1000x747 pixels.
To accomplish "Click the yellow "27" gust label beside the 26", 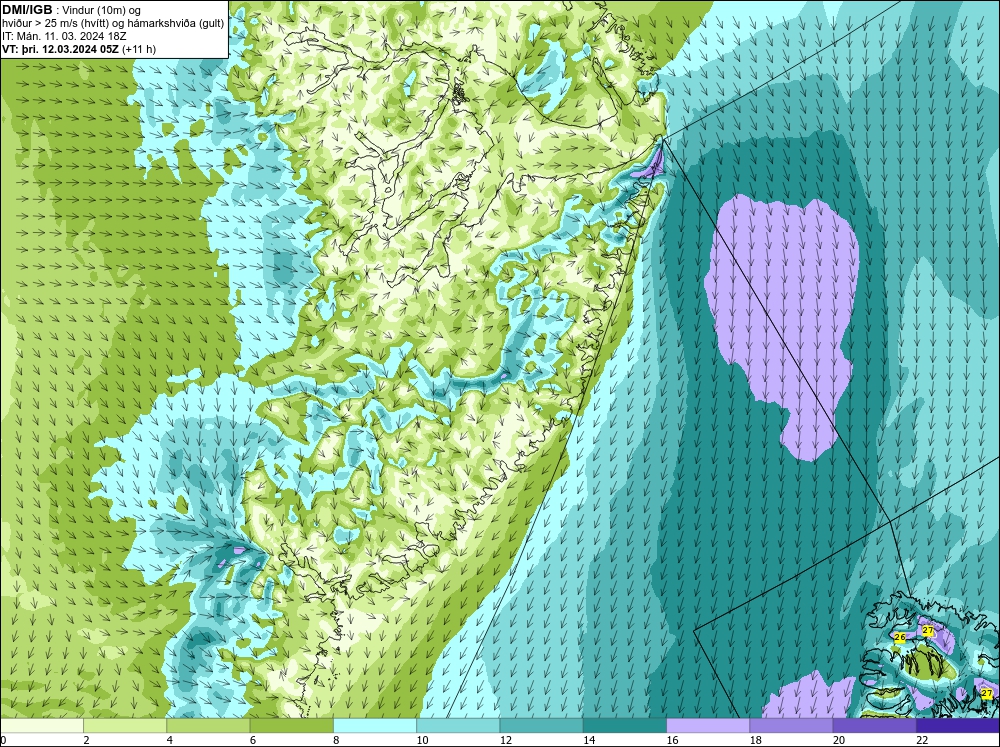I will (x=928, y=630).
